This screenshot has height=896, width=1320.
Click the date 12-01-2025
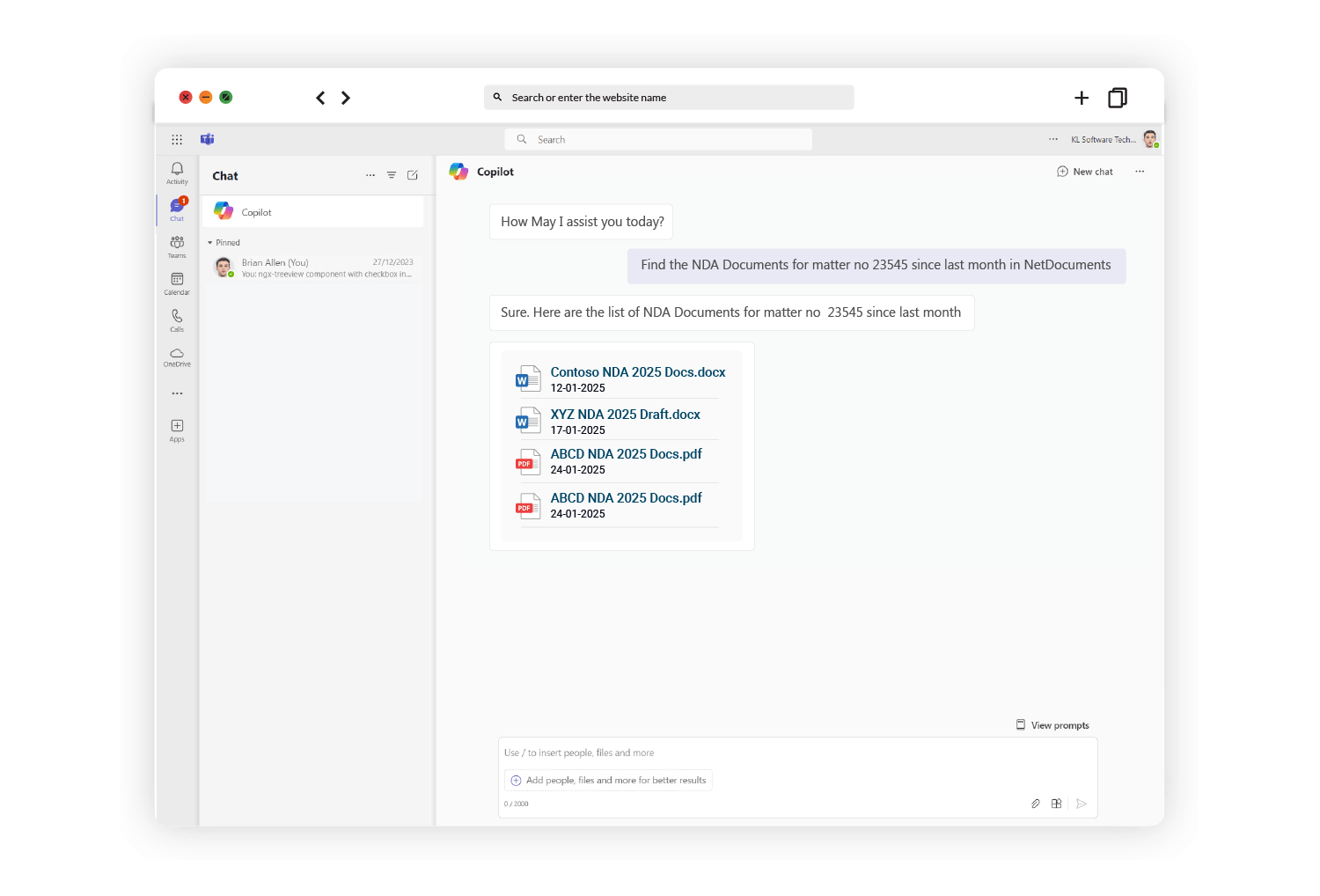click(x=578, y=388)
